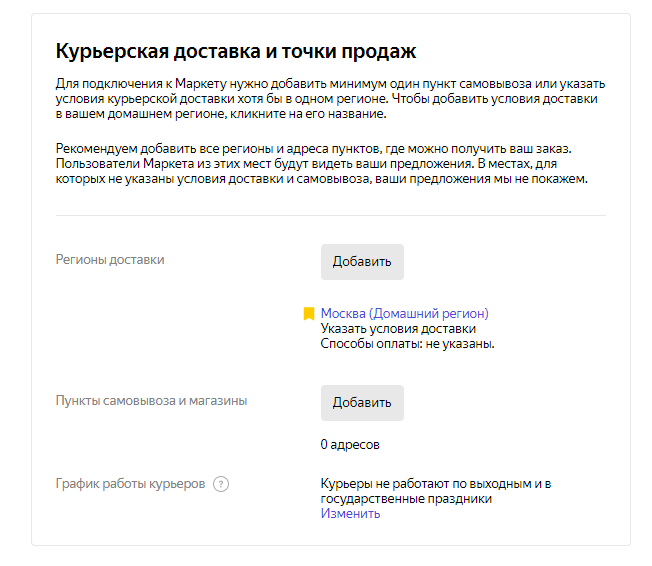Click the Курьерская доставка и точки продаж heading
This screenshot has width=652, height=566.
236,52
